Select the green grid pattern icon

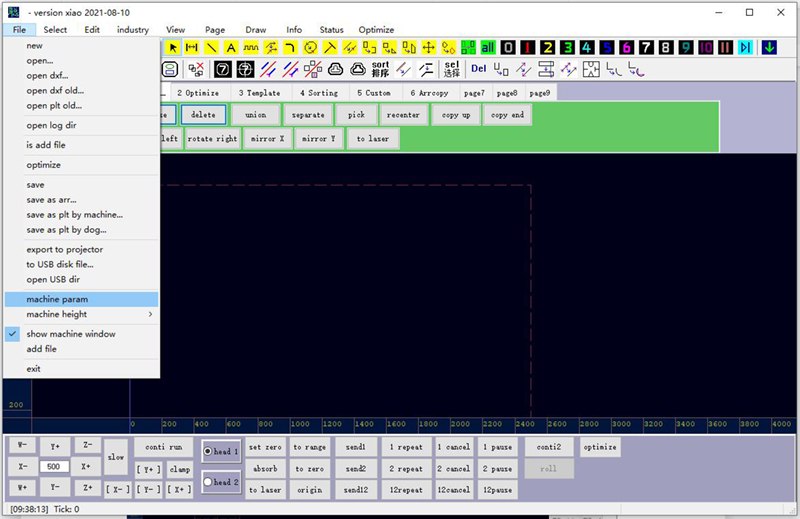tap(468, 48)
